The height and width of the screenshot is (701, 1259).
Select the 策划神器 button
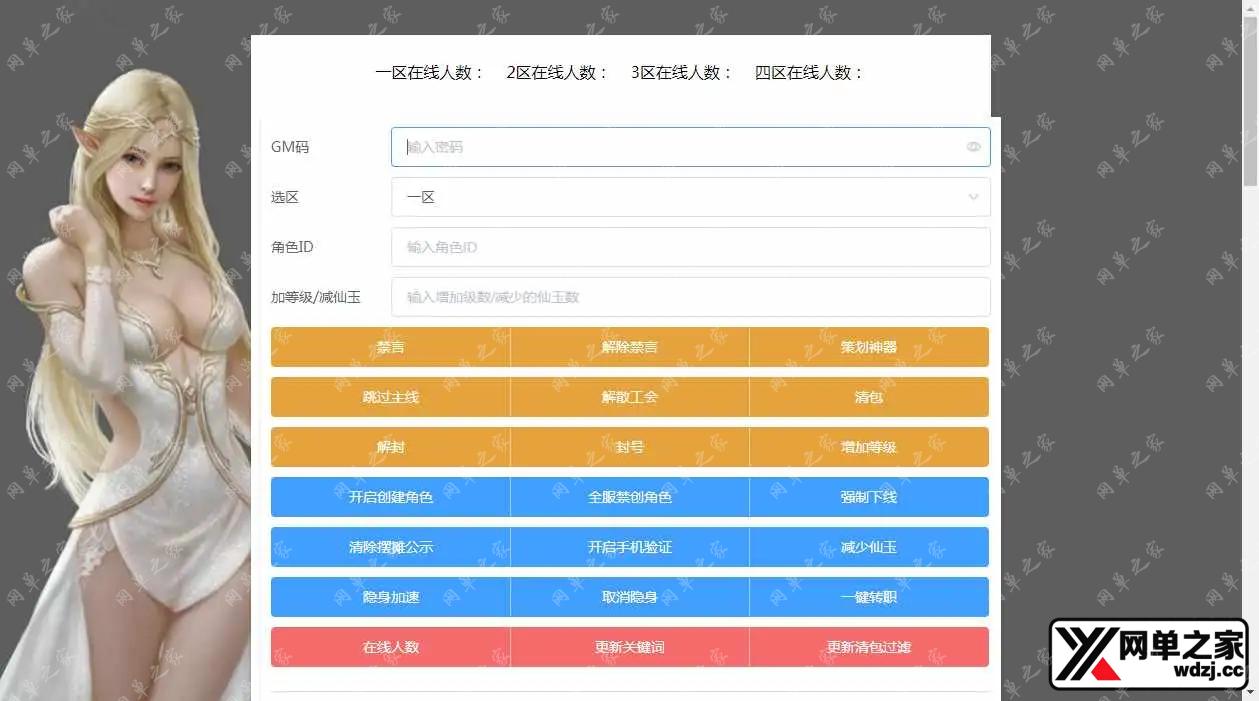pyautogui.click(x=869, y=347)
